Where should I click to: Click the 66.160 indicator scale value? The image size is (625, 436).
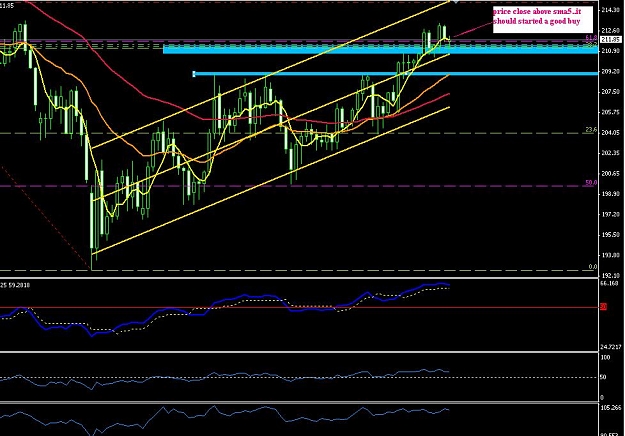click(609, 283)
